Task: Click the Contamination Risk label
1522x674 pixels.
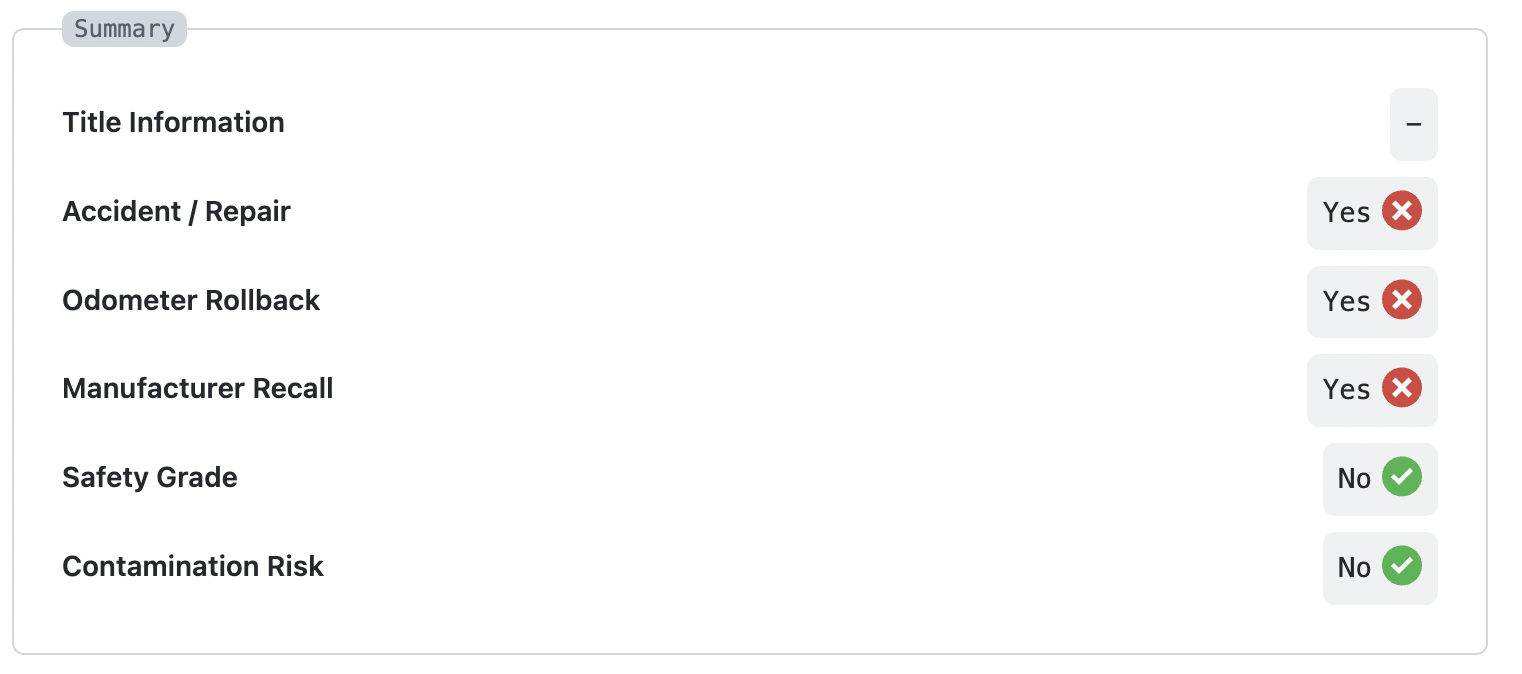Action: pyautogui.click(x=193, y=567)
